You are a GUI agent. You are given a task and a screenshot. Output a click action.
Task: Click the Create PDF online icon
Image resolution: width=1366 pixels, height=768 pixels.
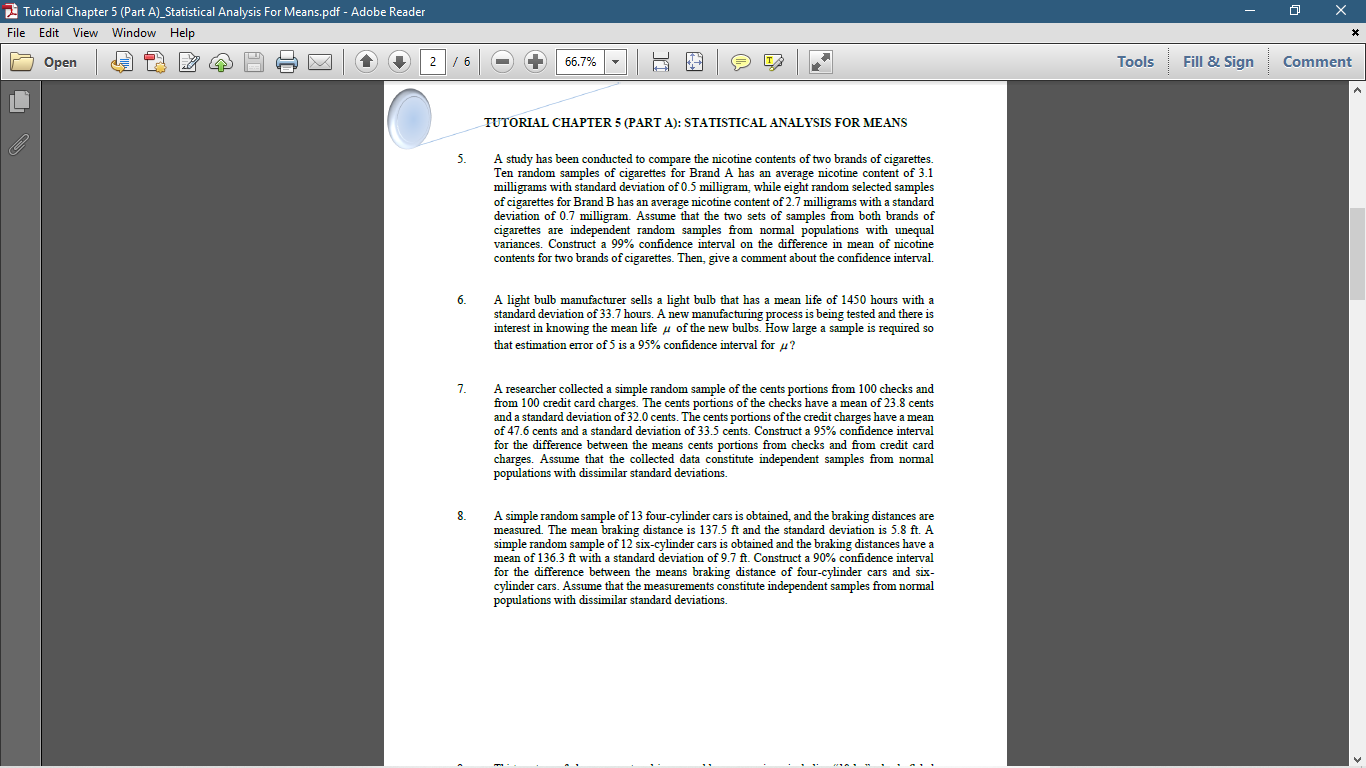point(155,62)
